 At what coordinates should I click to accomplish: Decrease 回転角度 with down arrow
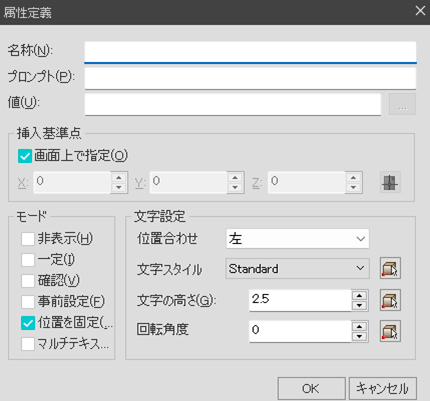point(359,336)
